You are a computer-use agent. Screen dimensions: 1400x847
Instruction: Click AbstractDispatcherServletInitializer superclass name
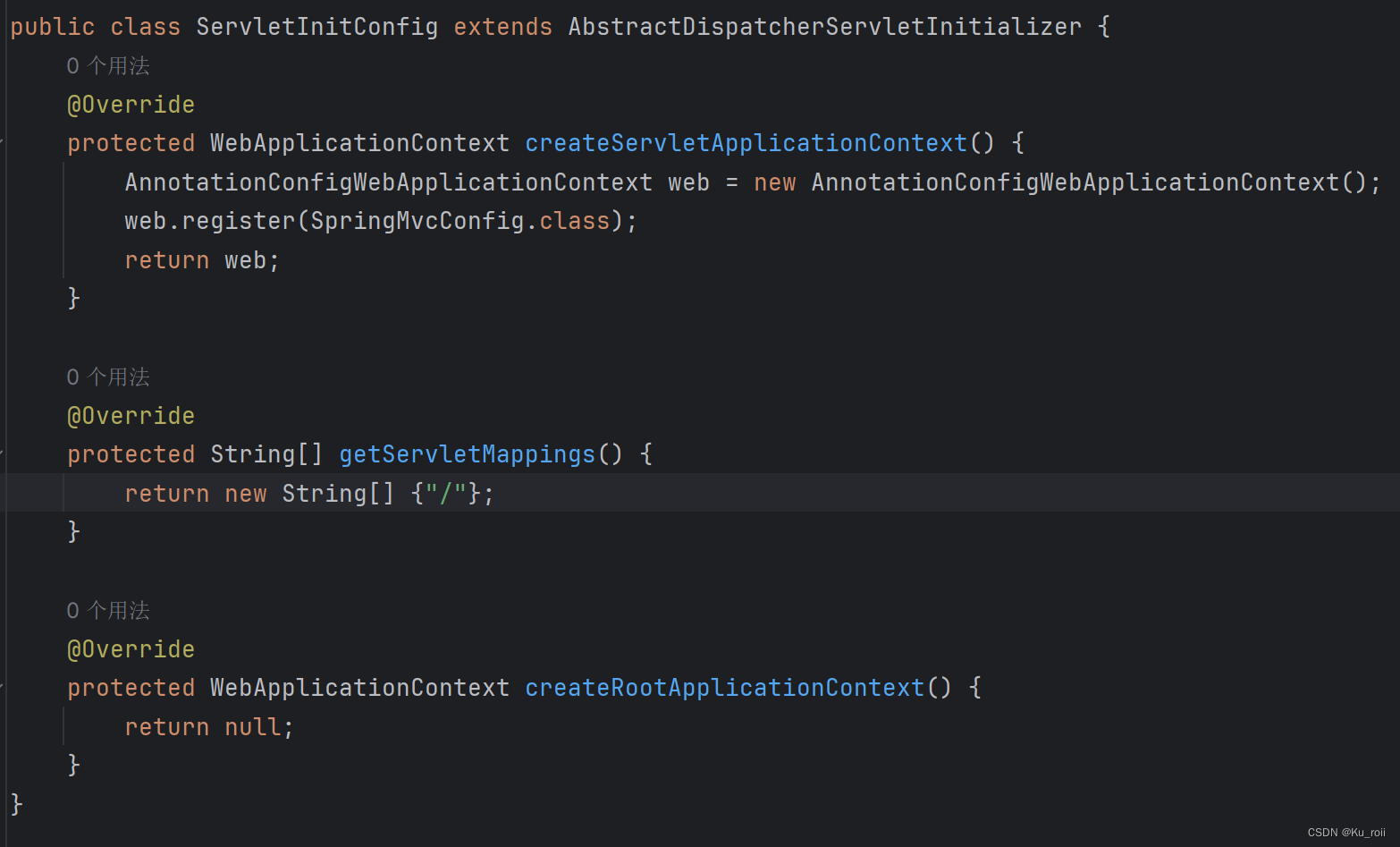click(x=825, y=27)
